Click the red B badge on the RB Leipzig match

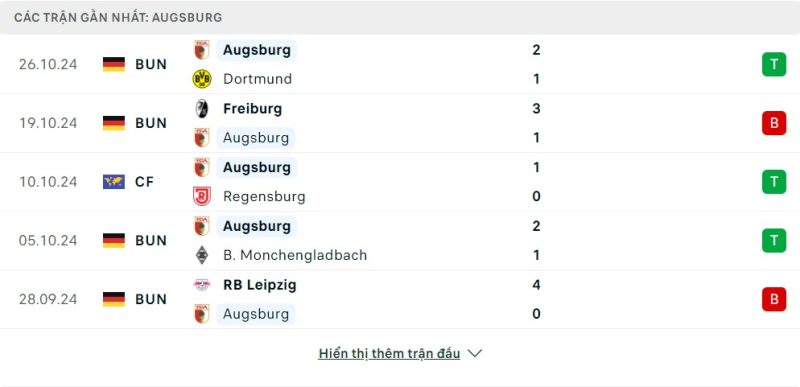click(x=774, y=299)
